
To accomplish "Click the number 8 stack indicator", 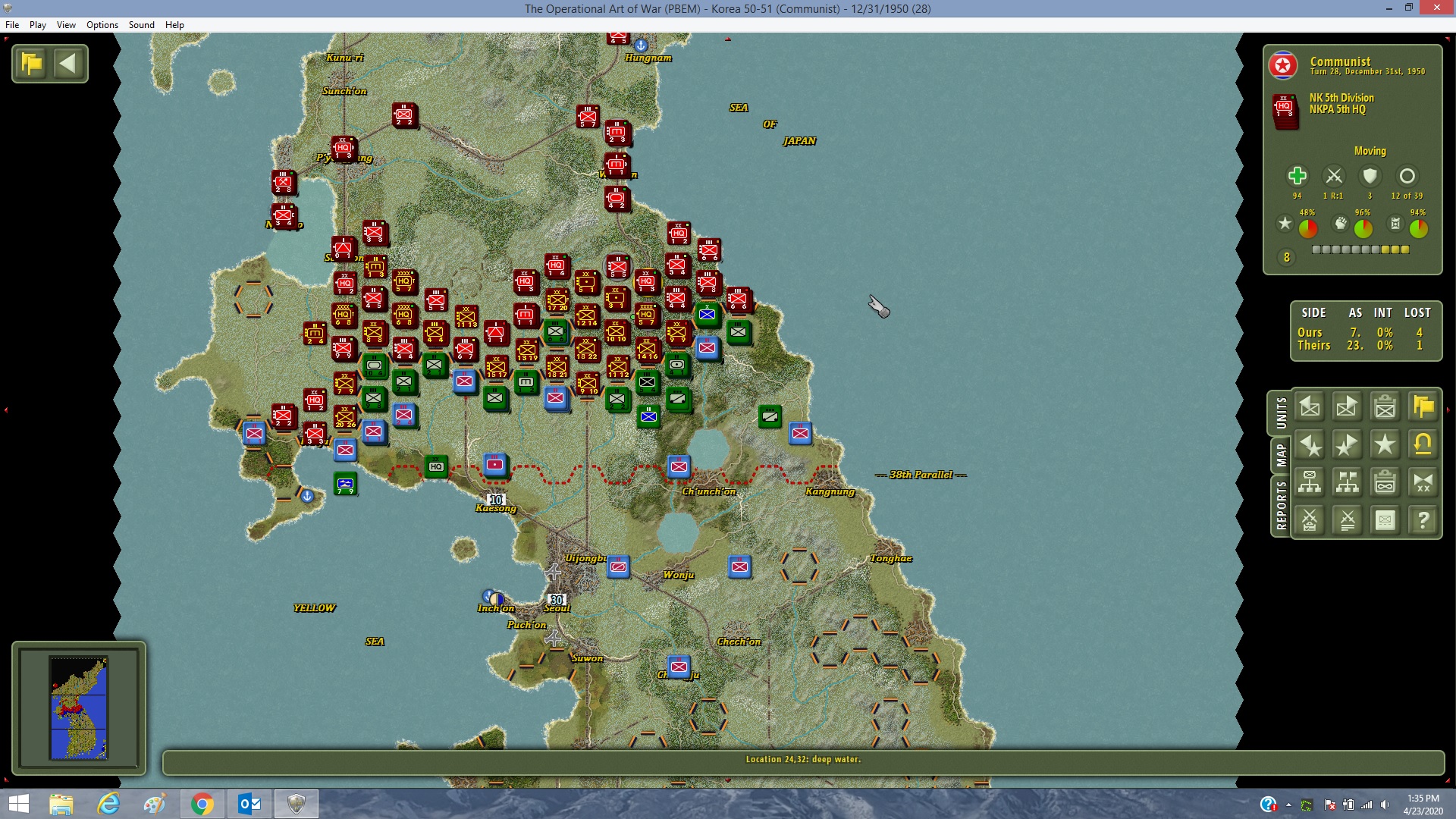I will [x=1286, y=258].
